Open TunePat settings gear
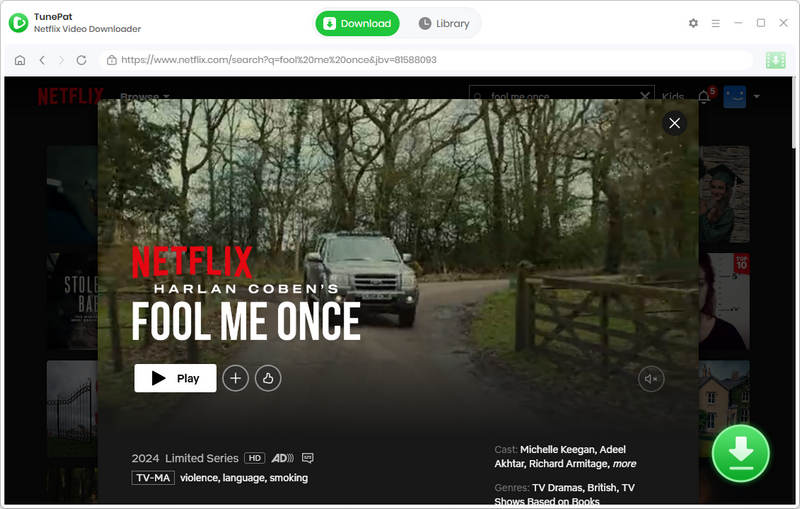800x509 pixels. [693, 23]
